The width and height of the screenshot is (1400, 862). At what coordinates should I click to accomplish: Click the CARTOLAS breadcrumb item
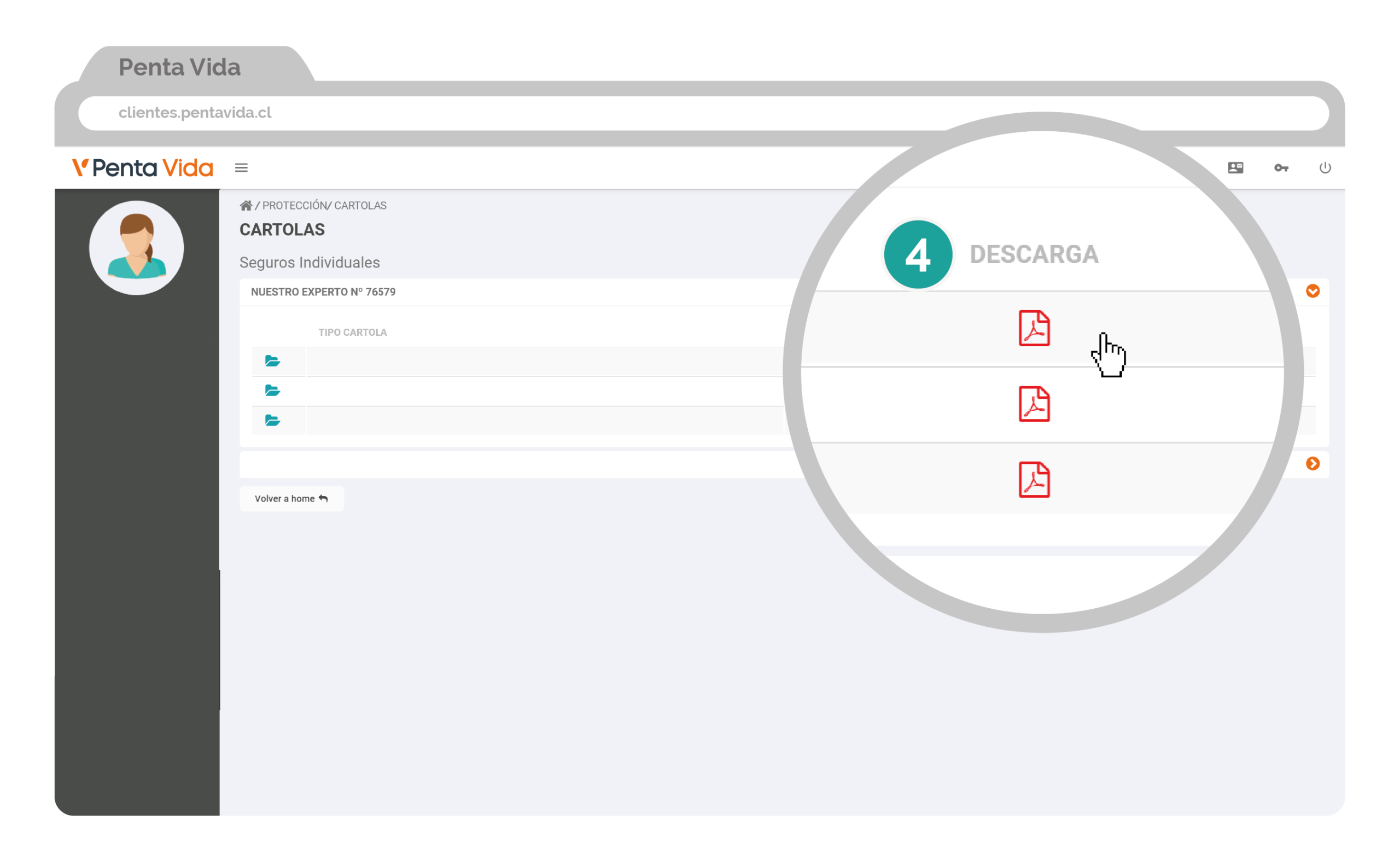[x=360, y=206]
